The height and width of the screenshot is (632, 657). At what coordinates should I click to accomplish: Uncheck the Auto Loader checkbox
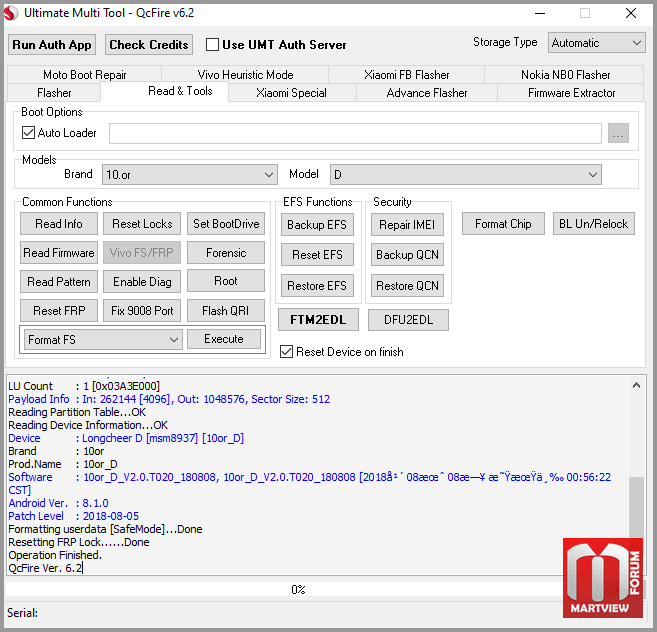click(28, 133)
